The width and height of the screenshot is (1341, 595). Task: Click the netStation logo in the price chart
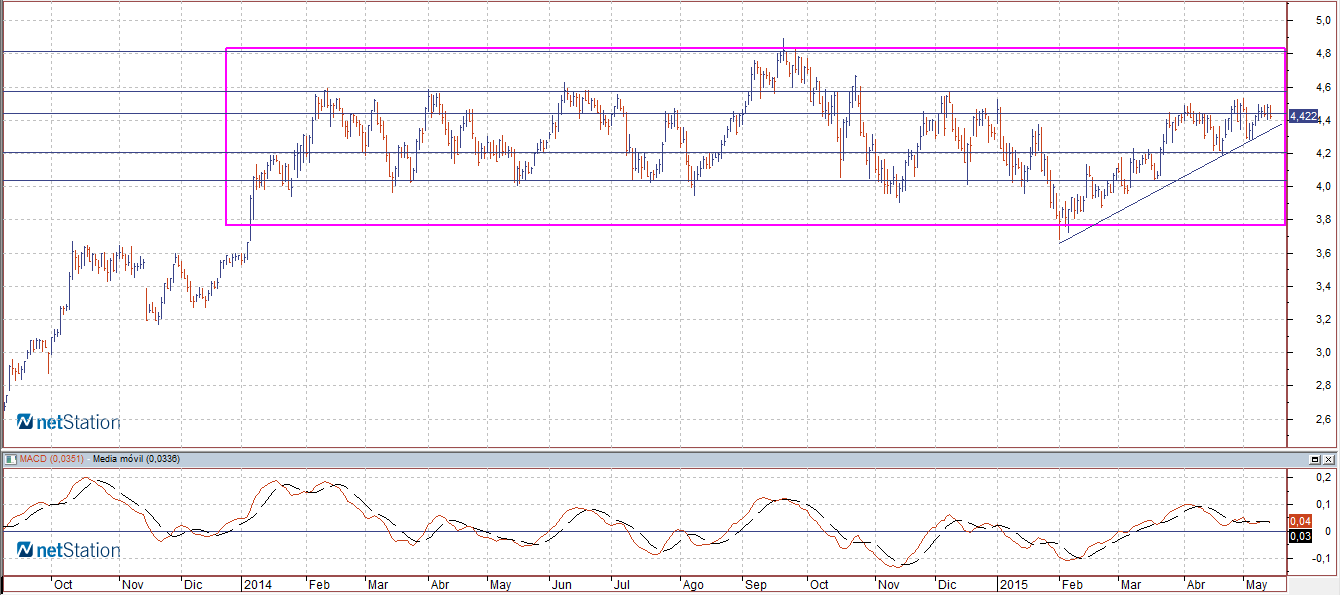[x=68, y=422]
